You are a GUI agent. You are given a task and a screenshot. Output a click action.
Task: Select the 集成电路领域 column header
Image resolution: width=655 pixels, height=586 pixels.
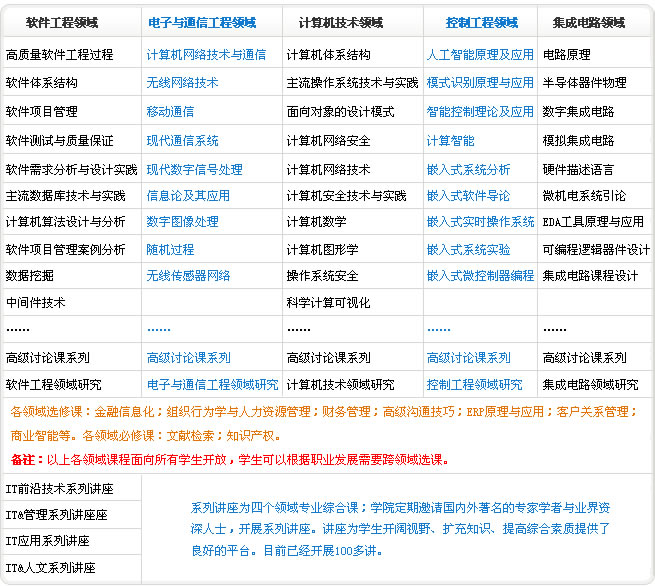[583, 23]
